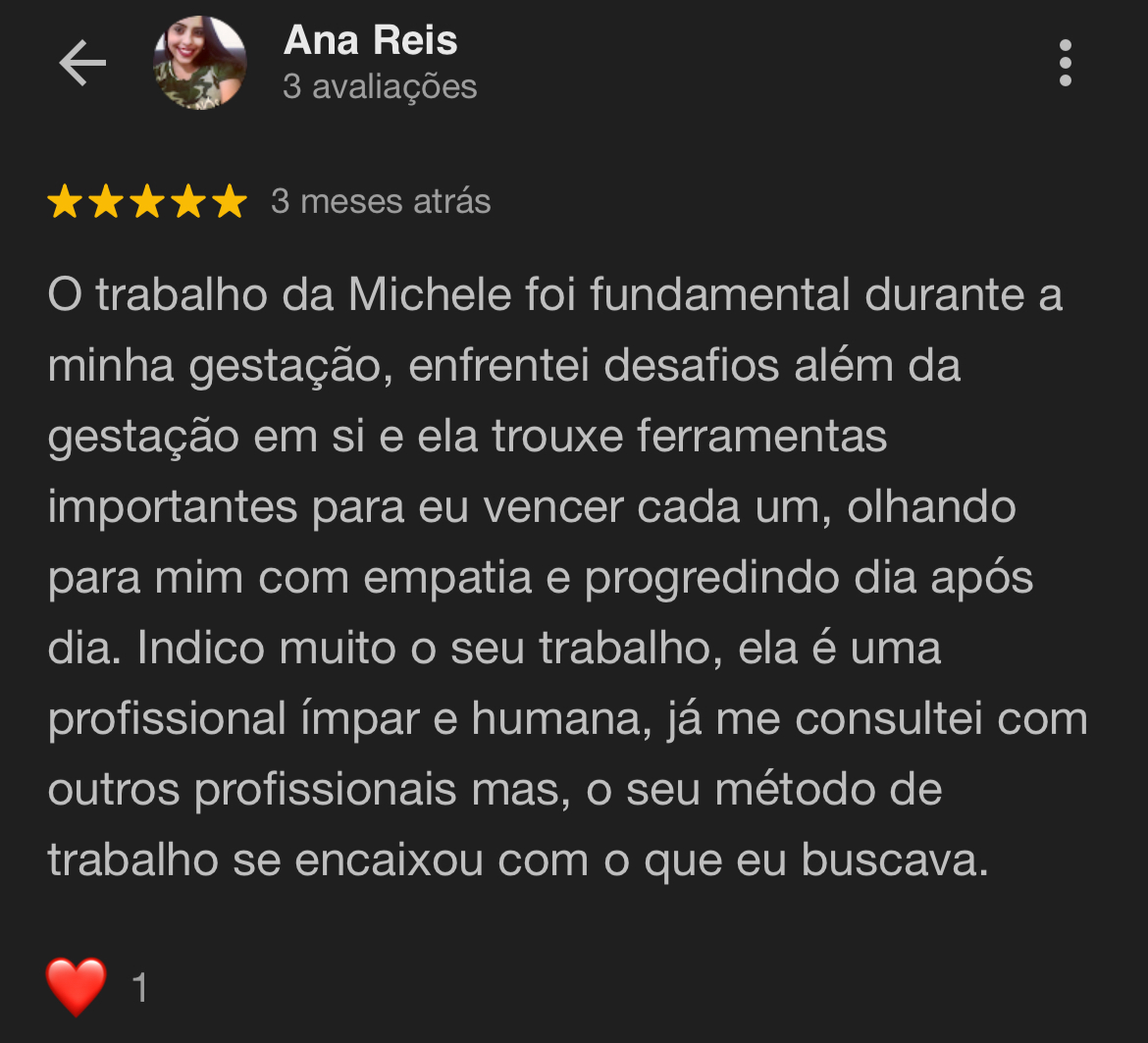The height and width of the screenshot is (1043, 1148).
Task: Tap review line starting 'O trabalho da Michele'
Action: pos(555,294)
